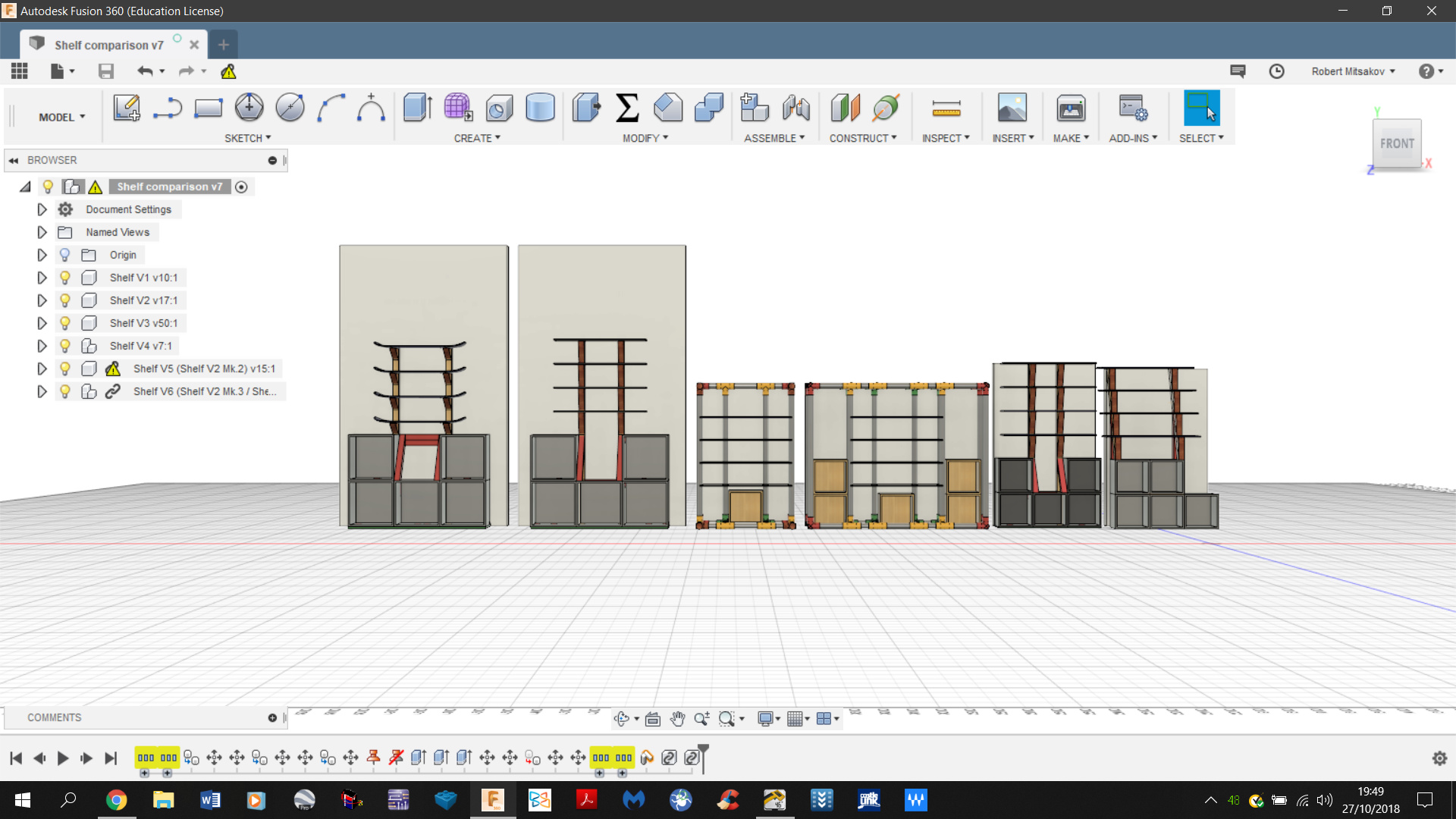1456x819 pixels.
Task: Toggle root Shelf comparison v7 visibility bulb
Action: [x=48, y=187]
